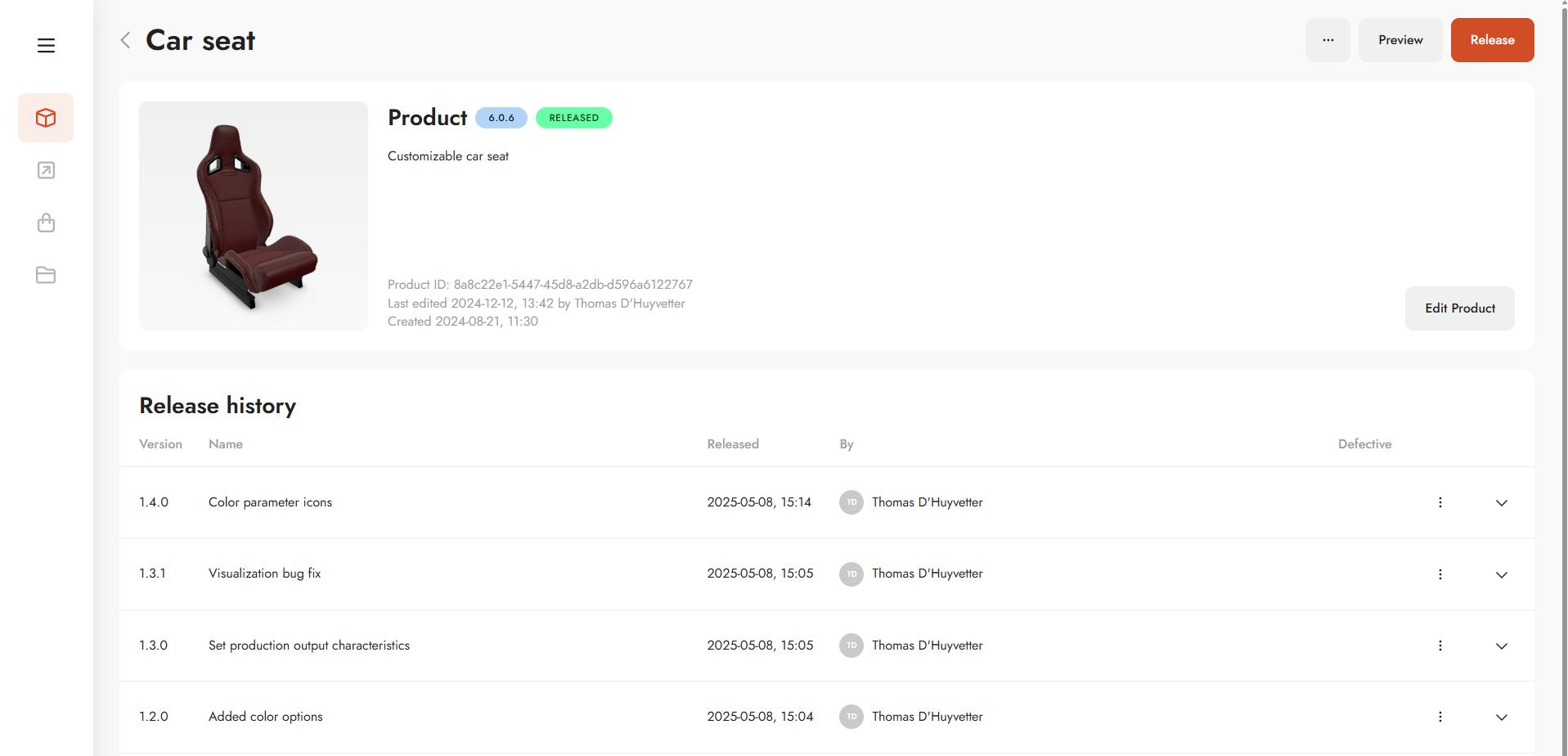
Task: Open the external link sidebar icon
Action: pyautogui.click(x=46, y=170)
